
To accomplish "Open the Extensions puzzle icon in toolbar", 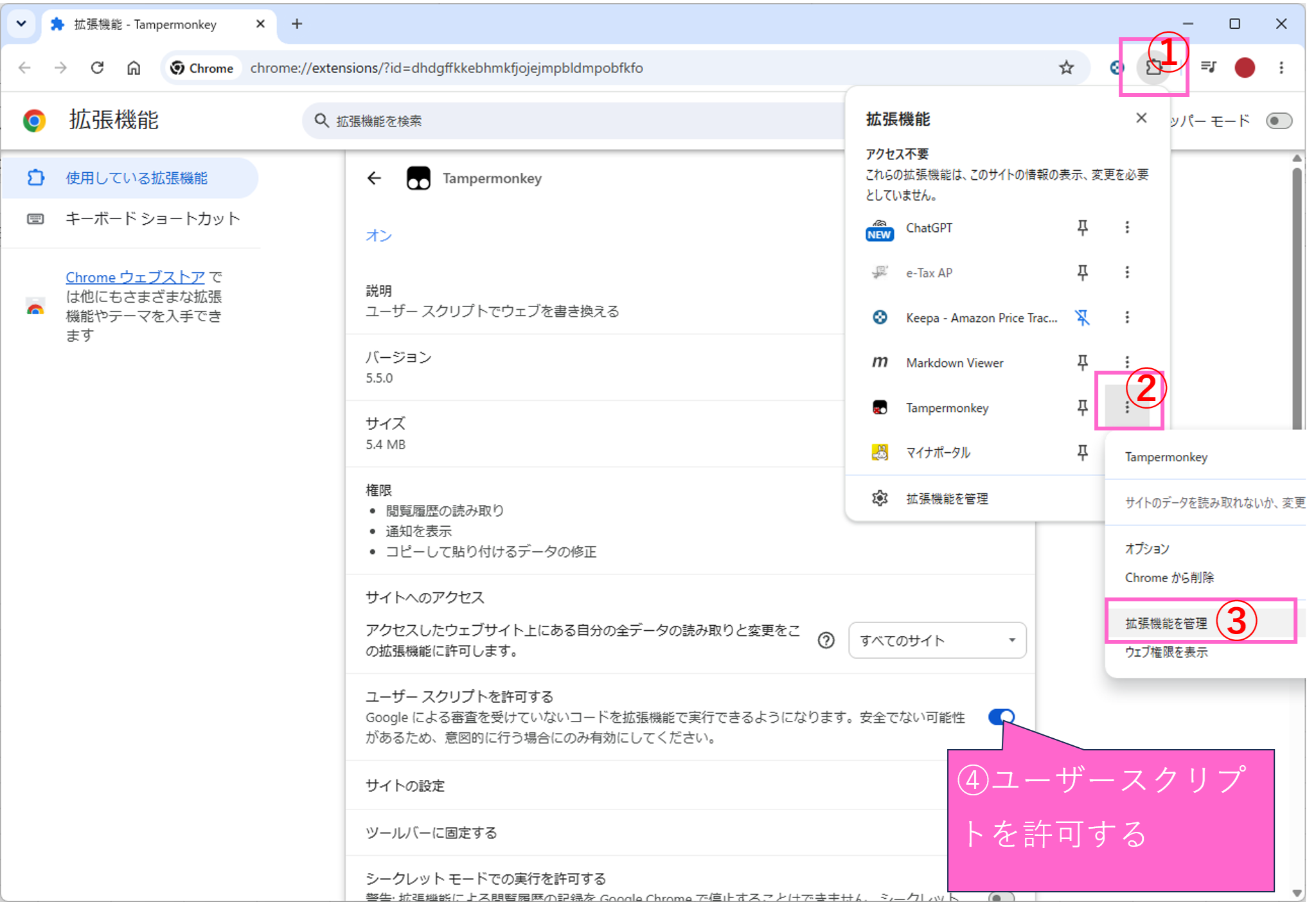I will click(x=1153, y=67).
